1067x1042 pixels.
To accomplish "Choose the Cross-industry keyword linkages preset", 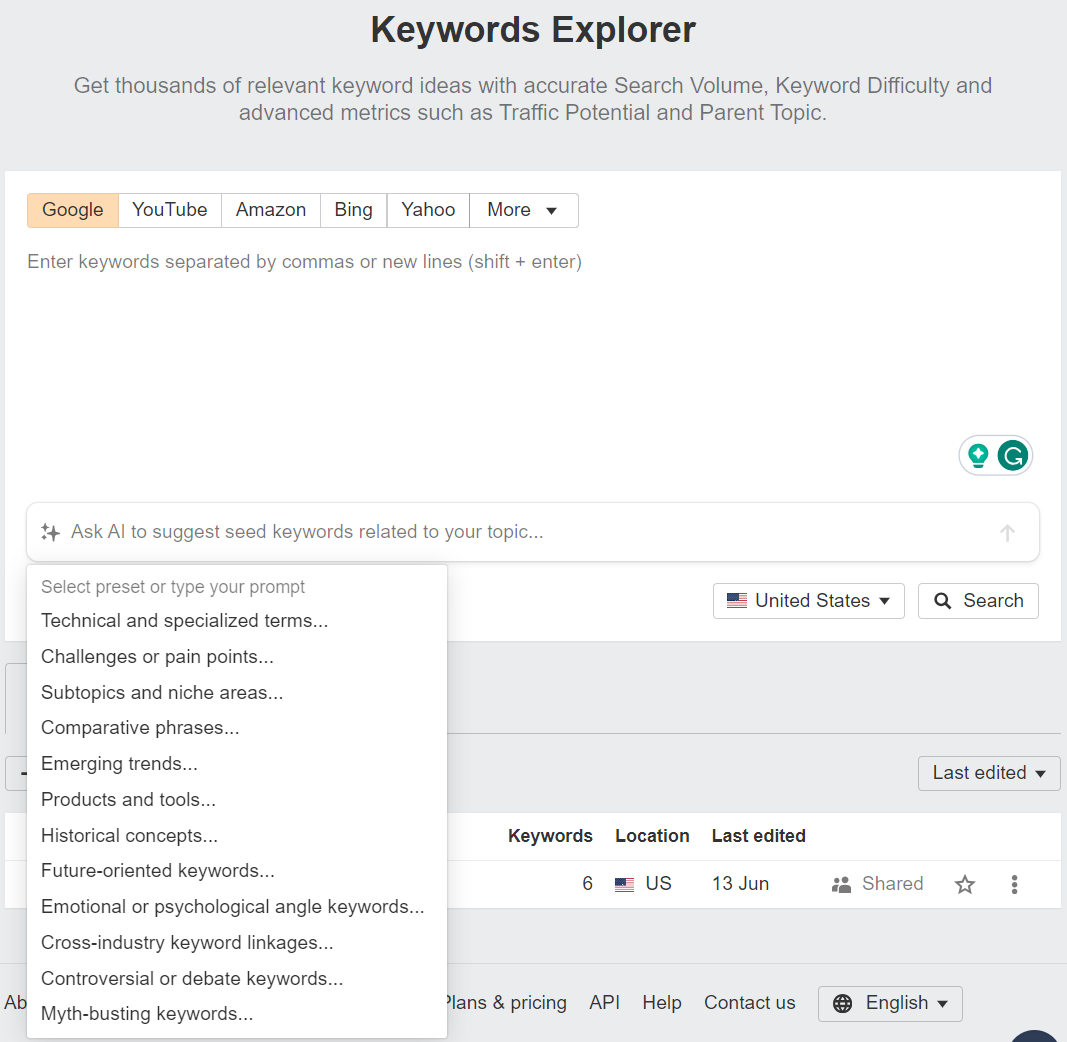I will pos(237,943).
